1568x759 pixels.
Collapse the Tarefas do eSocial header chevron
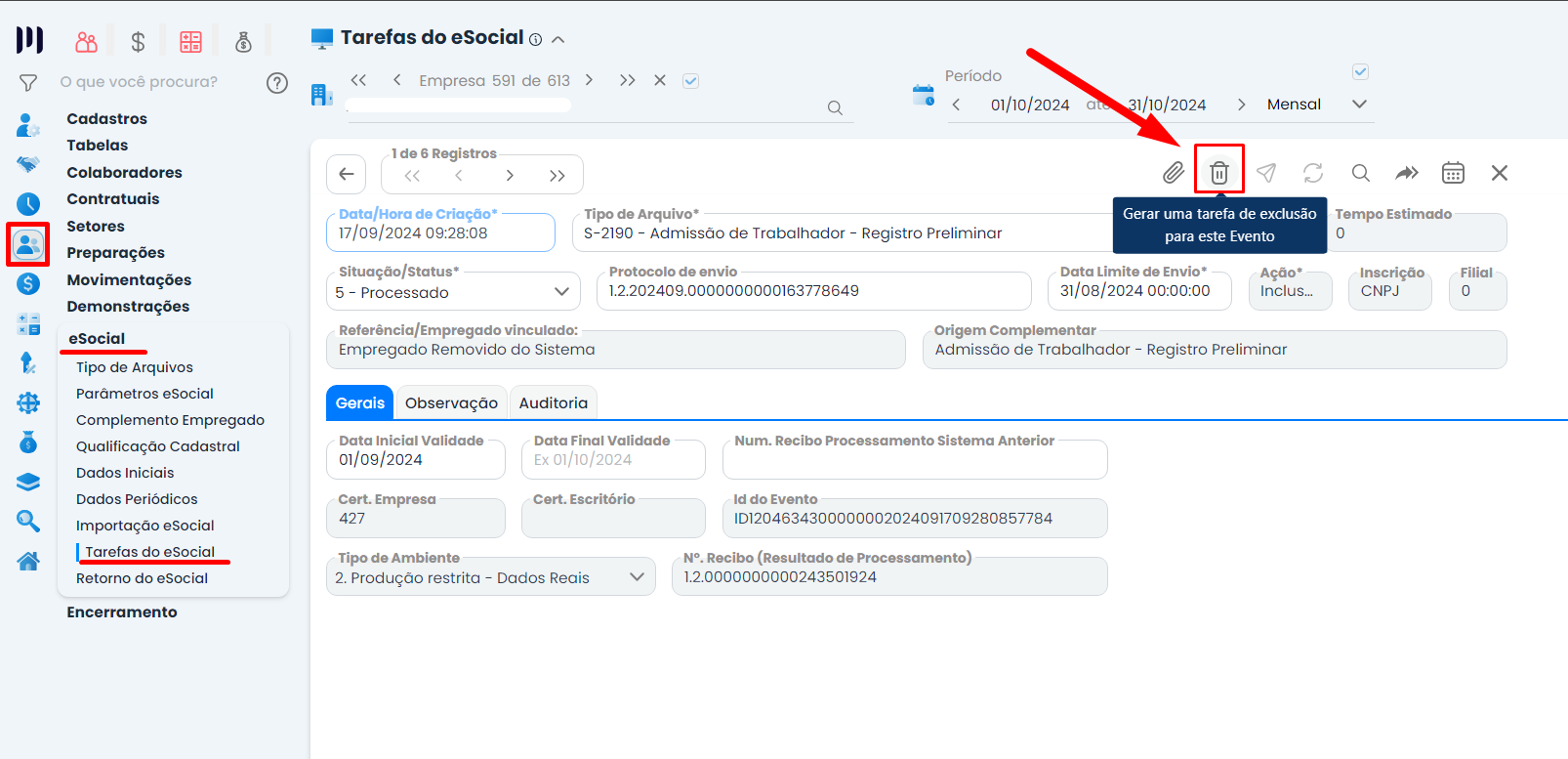click(x=558, y=40)
